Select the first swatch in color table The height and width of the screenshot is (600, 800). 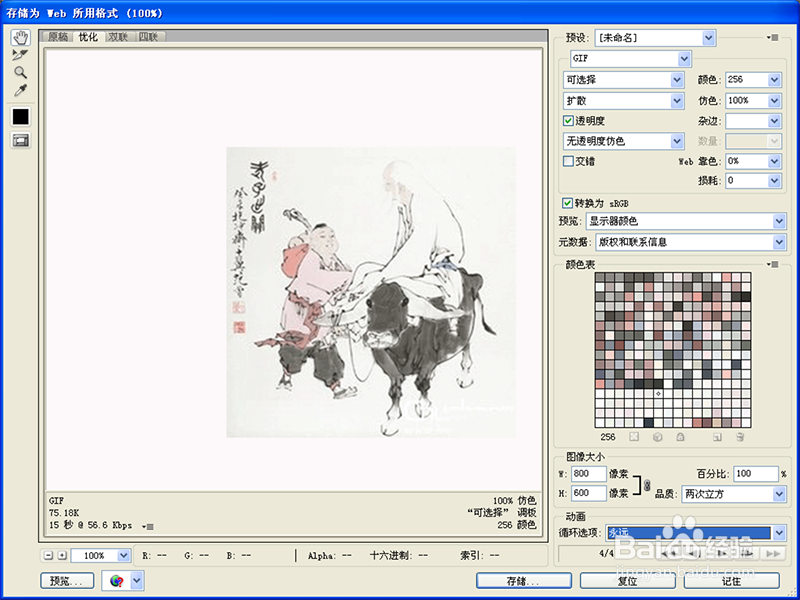(600, 277)
